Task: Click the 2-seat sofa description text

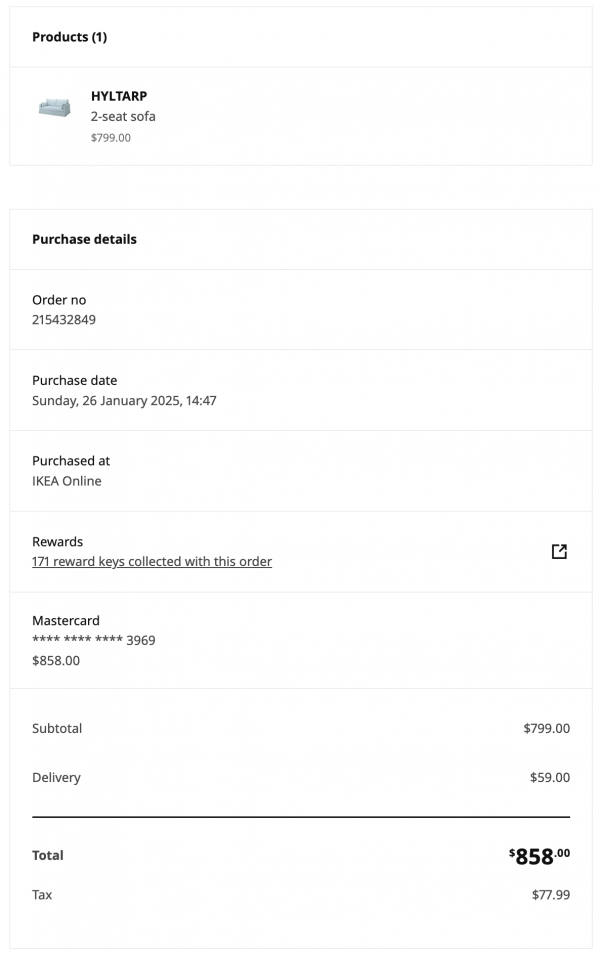Action: pyautogui.click(x=123, y=116)
